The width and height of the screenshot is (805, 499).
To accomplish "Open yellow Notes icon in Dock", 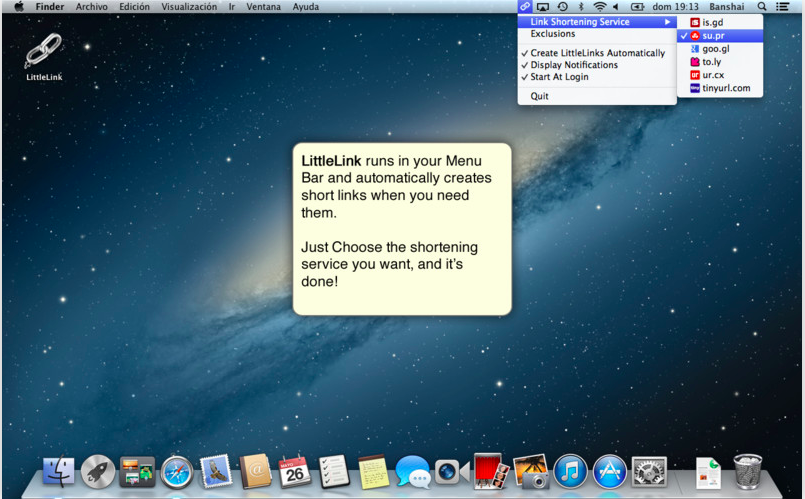I will (x=373, y=471).
